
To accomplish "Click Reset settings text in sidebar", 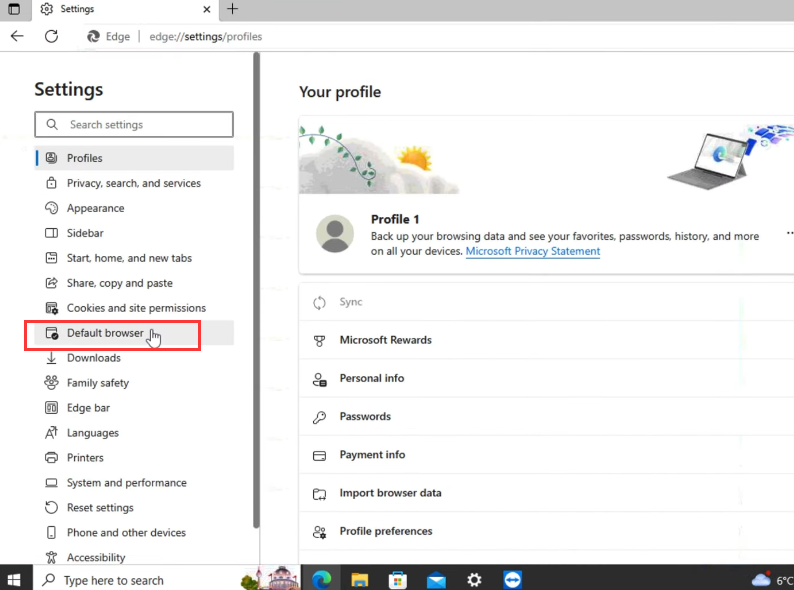I will [x=100, y=507].
